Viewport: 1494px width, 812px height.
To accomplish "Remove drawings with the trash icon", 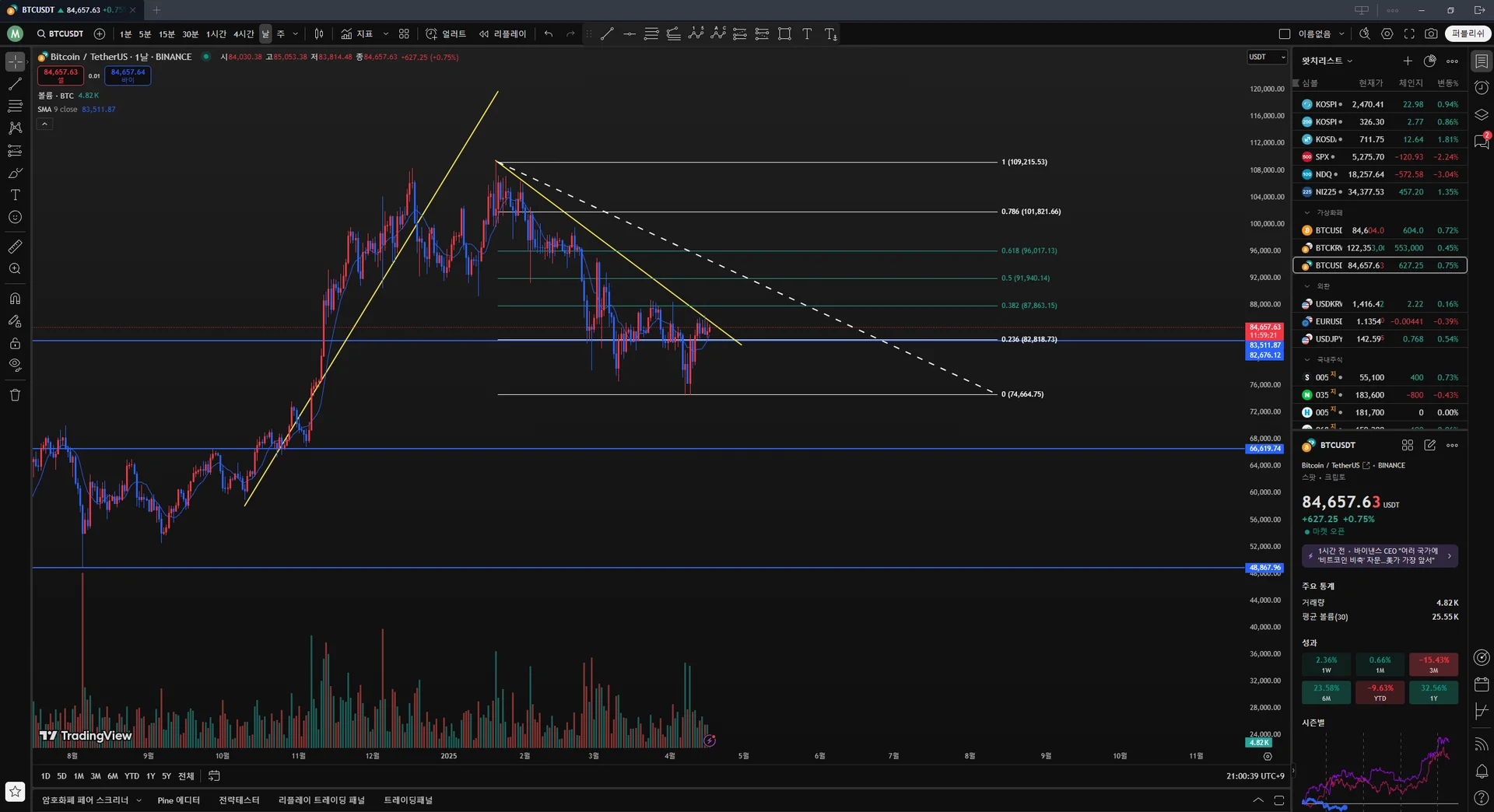I will click(x=15, y=395).
